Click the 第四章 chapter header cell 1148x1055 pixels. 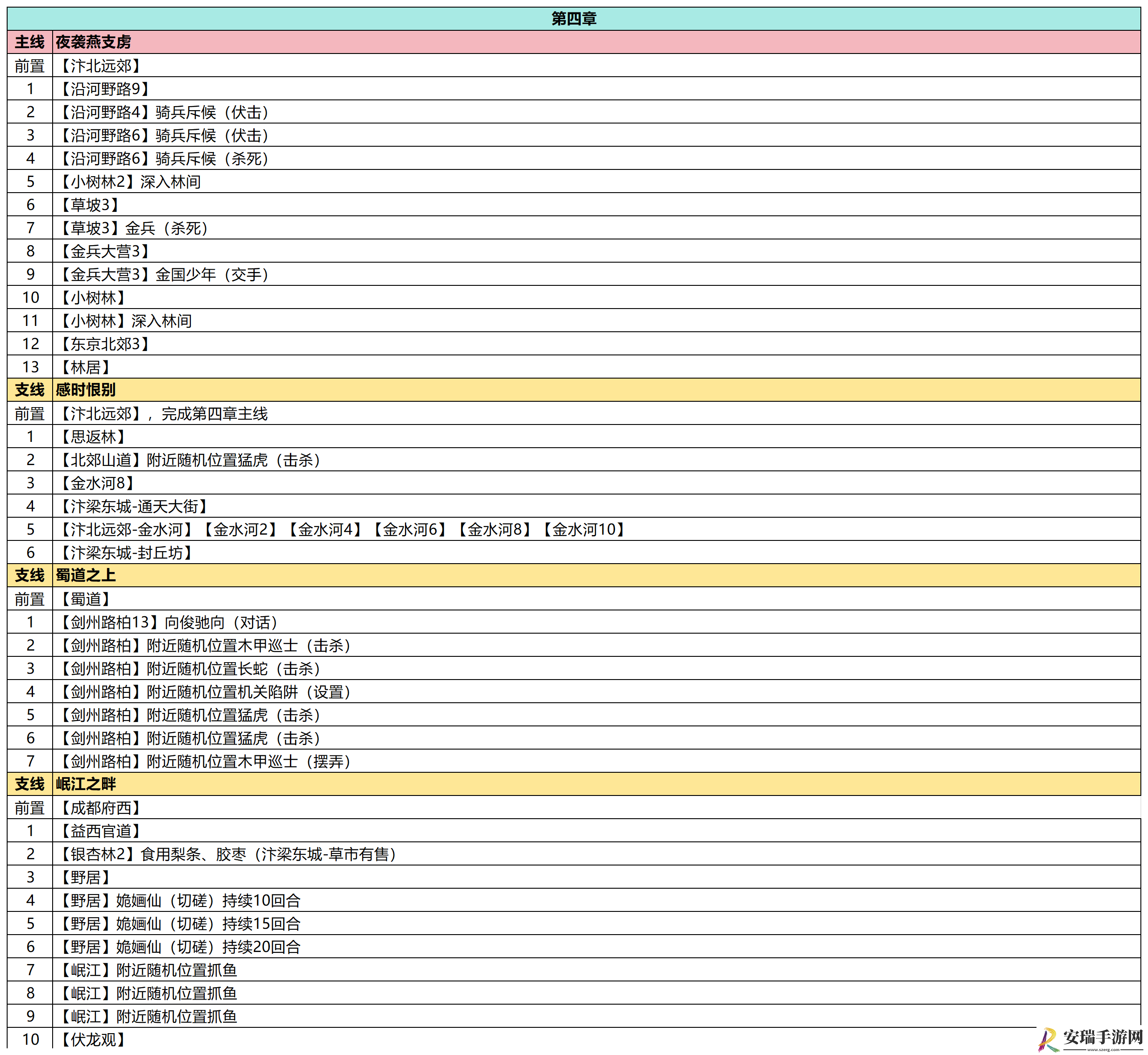point(574,19)
